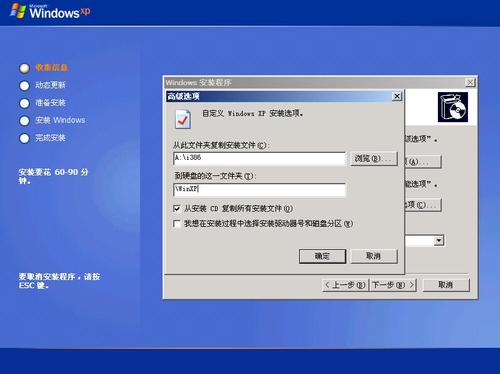Image resolution: width=500 pixels, height=374 pixels.
Task: Click the partially hidden (A)... button
Action: (423, 162)
